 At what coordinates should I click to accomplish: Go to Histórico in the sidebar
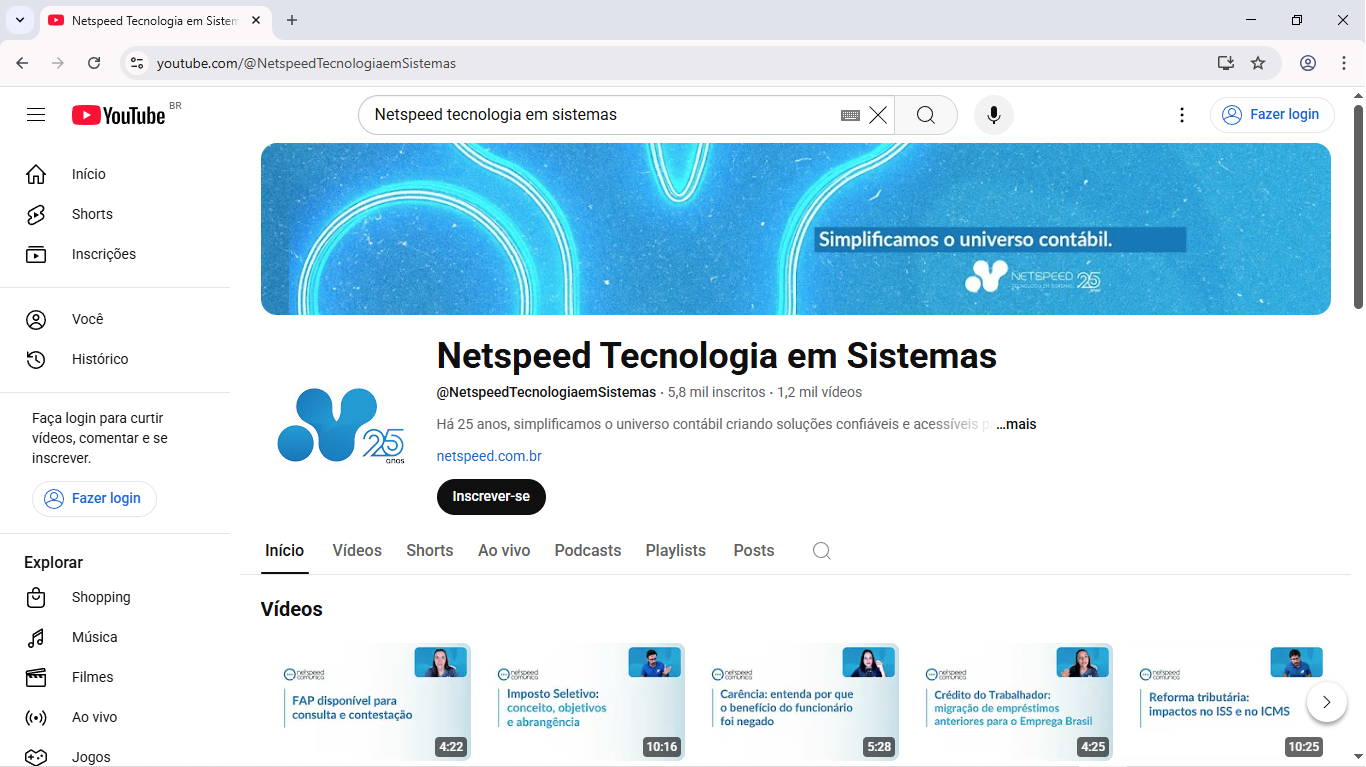click(100, 359)
